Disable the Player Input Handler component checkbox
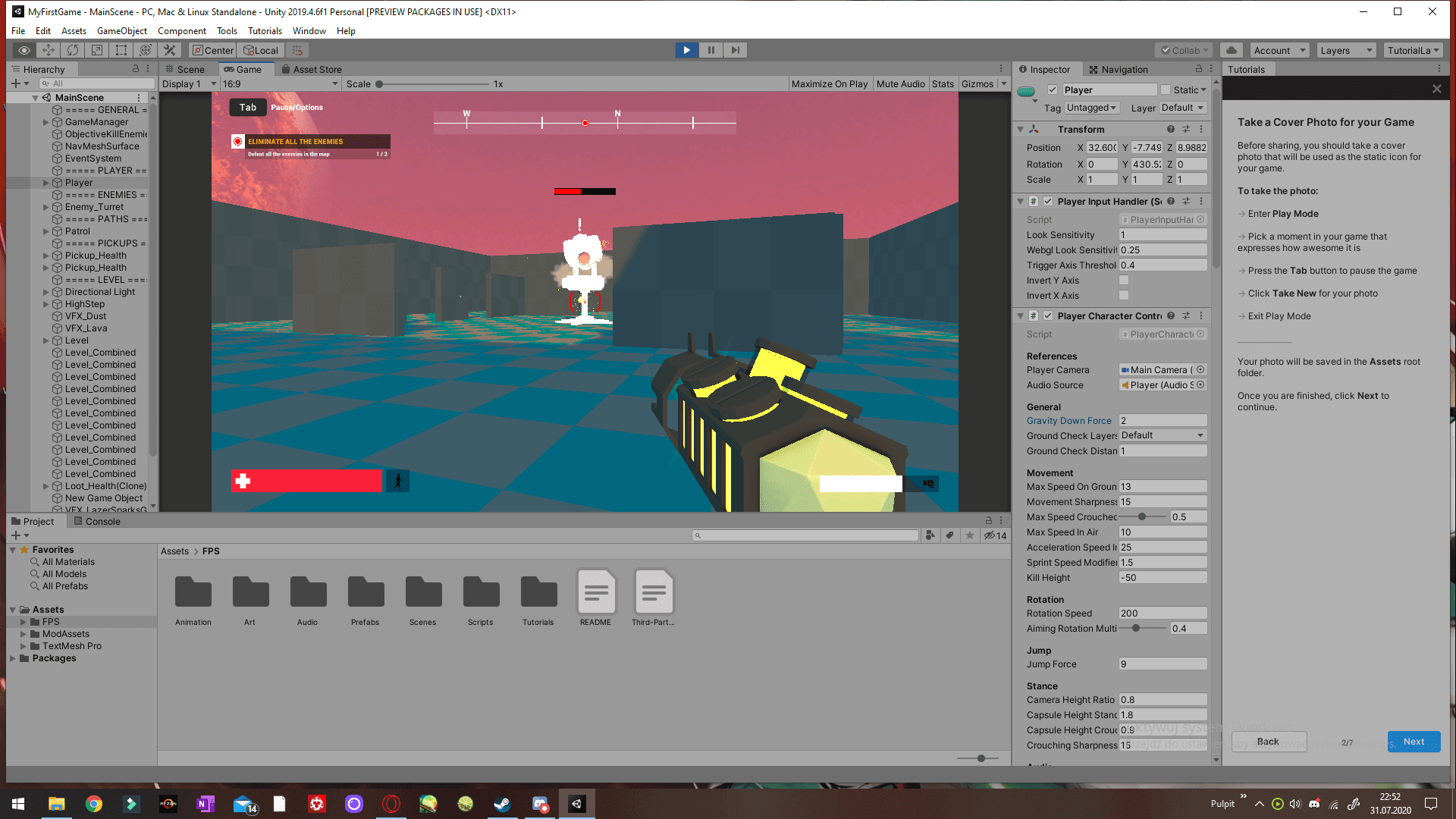The width and height of the screenshot is (1456, 819). (x=1048, y=201)
